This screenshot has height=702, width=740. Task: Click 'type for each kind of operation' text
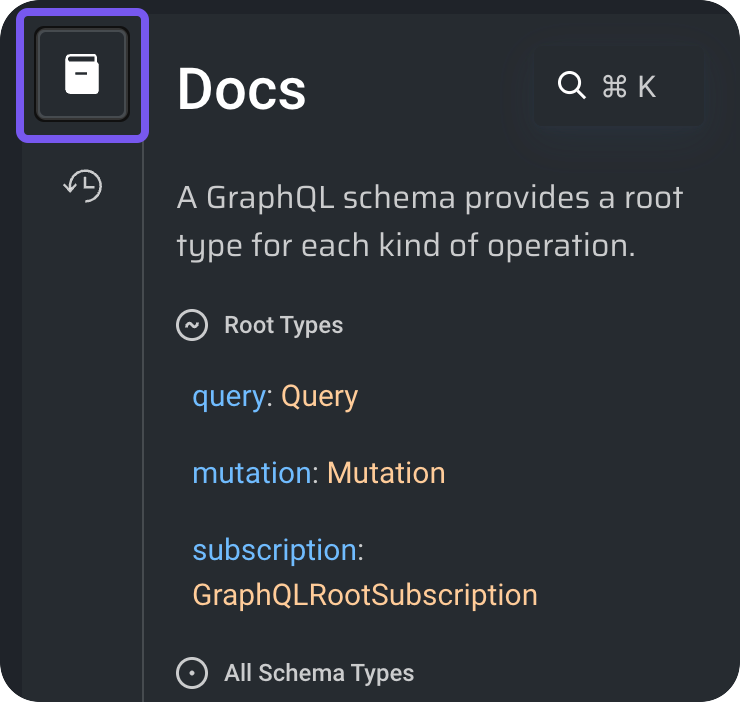pos(405,246)
